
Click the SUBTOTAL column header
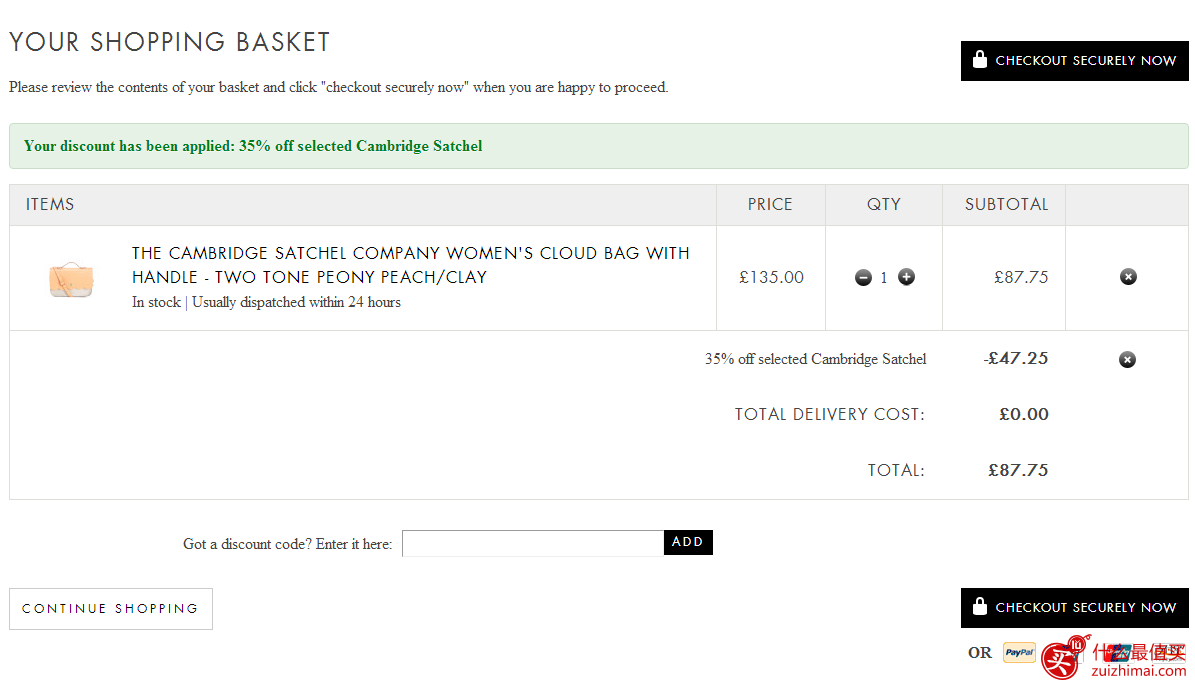[1007, 204]
